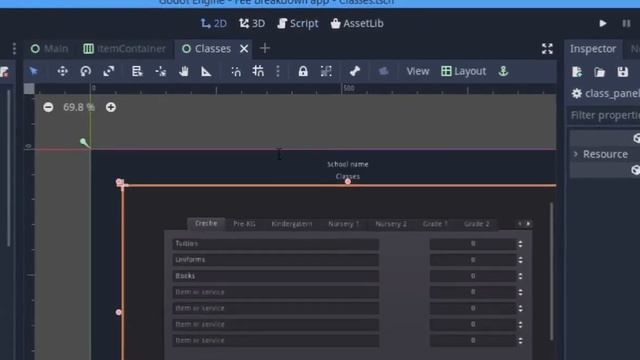Click the vertical scrollbar in the class panel
The height and width of the screenshot is (360, 640).
552,271
